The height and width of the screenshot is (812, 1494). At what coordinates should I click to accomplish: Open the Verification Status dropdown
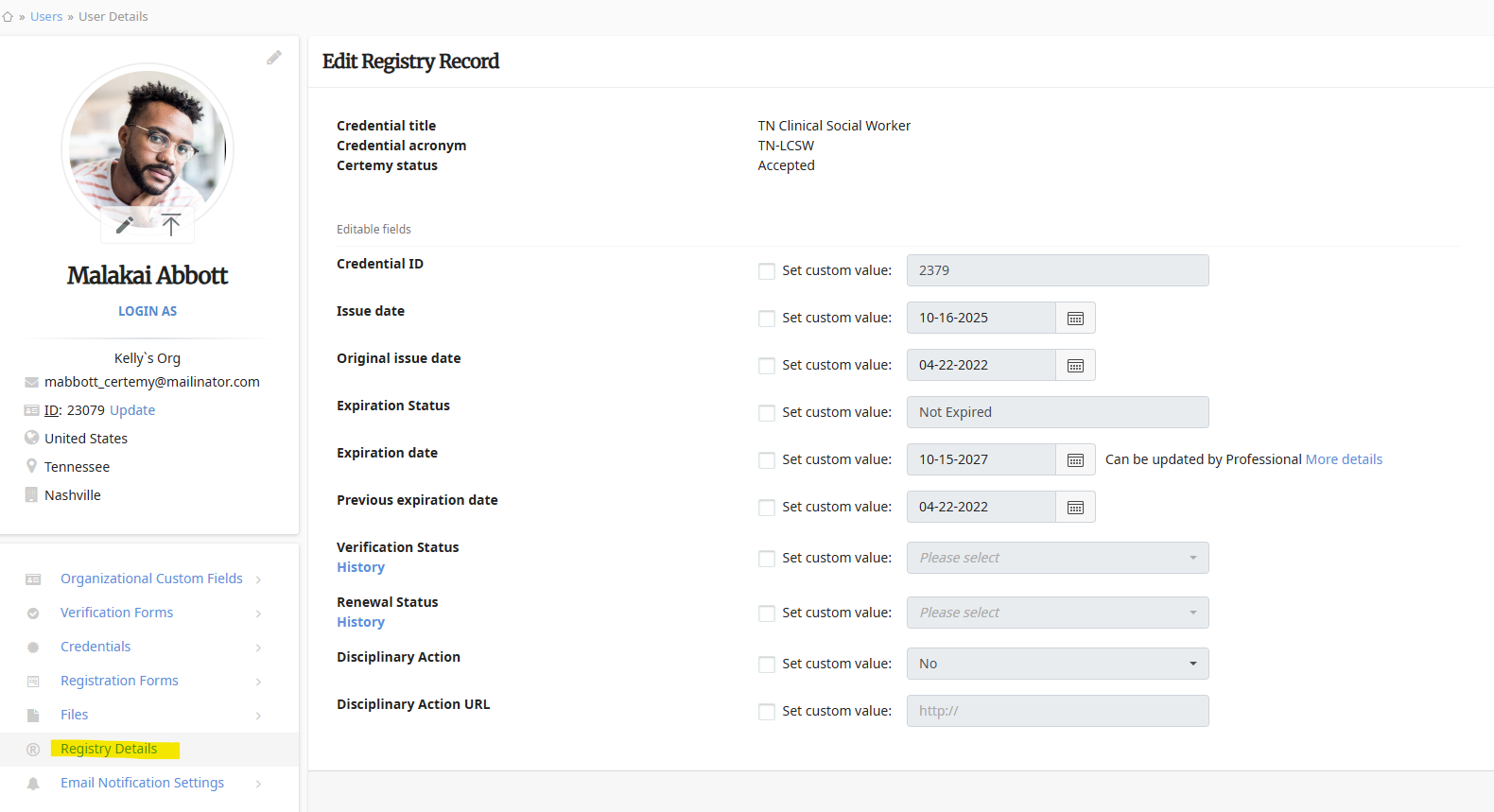click(1057, 558)
